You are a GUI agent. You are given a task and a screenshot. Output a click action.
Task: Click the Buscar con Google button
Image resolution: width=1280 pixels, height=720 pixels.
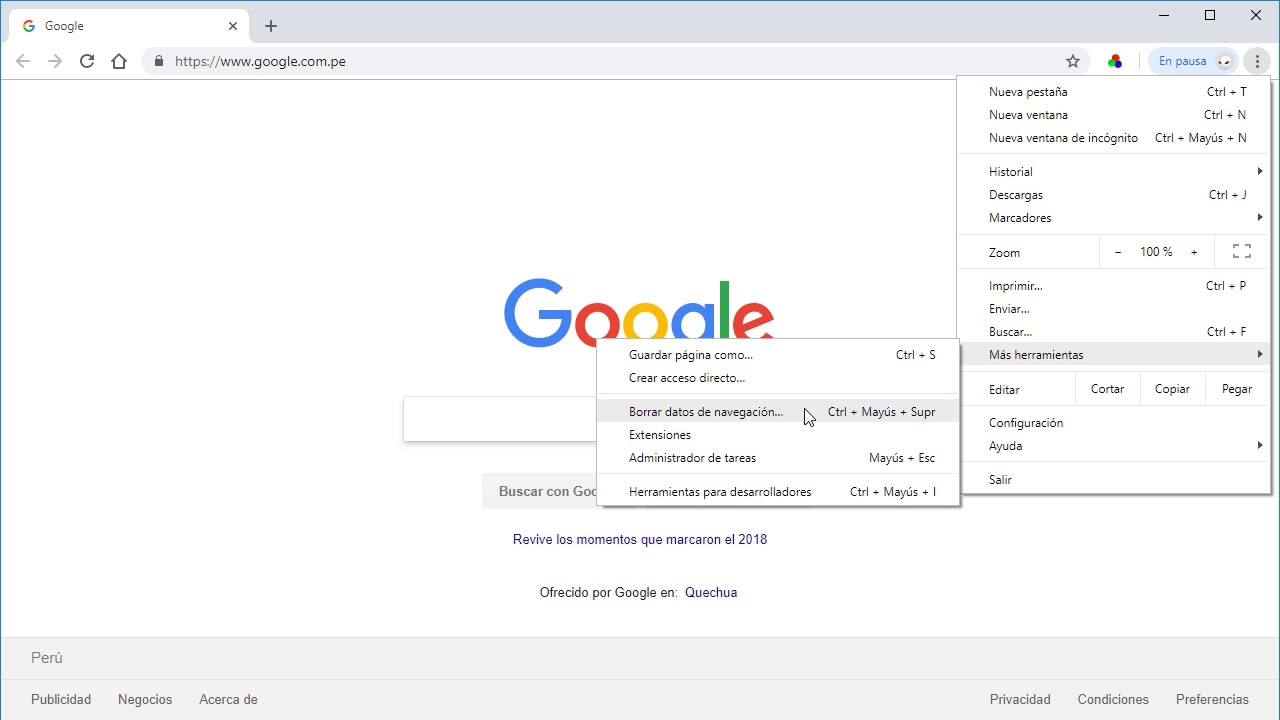coord(540,491)
